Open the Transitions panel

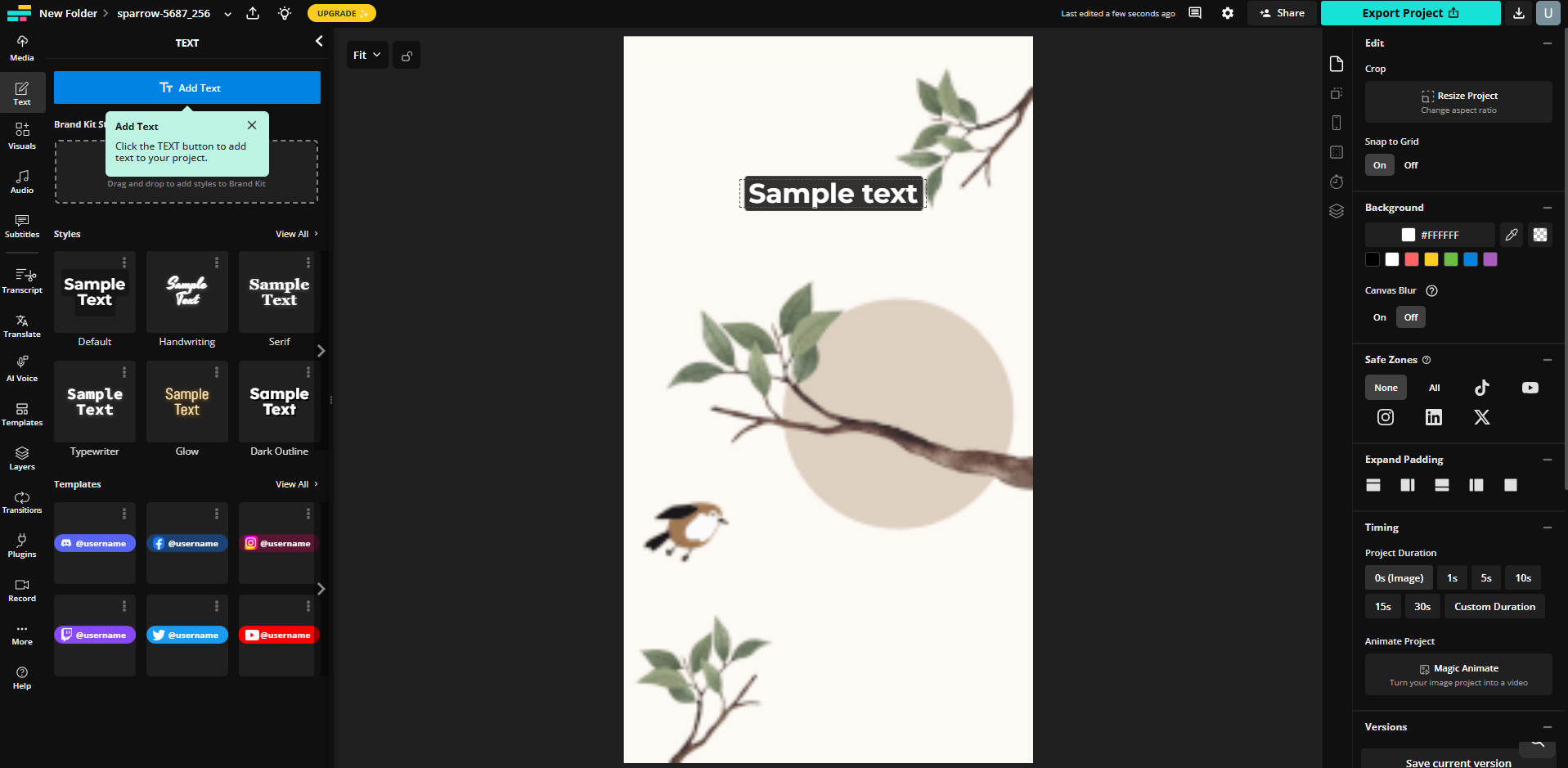pyautogui.click(x=20, y=501)
